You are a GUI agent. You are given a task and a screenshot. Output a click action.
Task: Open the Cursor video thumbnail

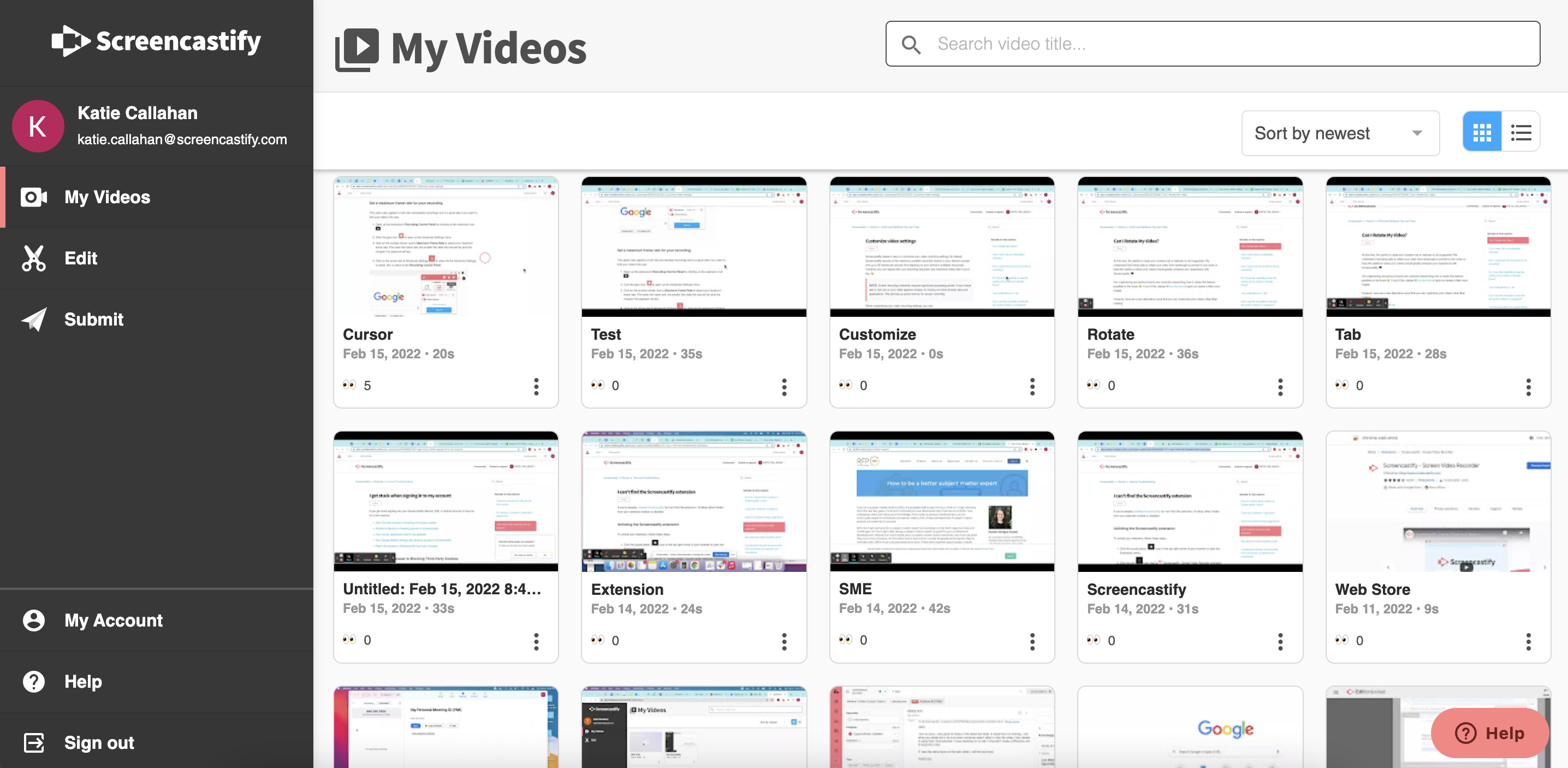[x=446, y=247]
